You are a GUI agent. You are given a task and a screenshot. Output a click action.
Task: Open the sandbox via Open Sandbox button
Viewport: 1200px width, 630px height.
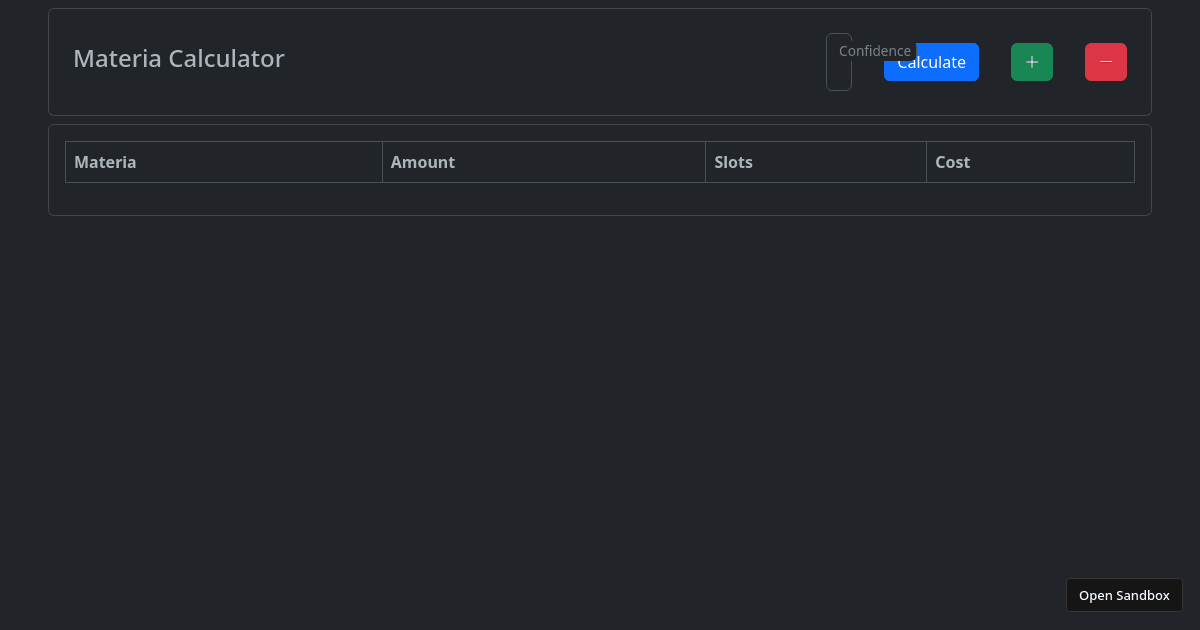(x=1124, y=594)
